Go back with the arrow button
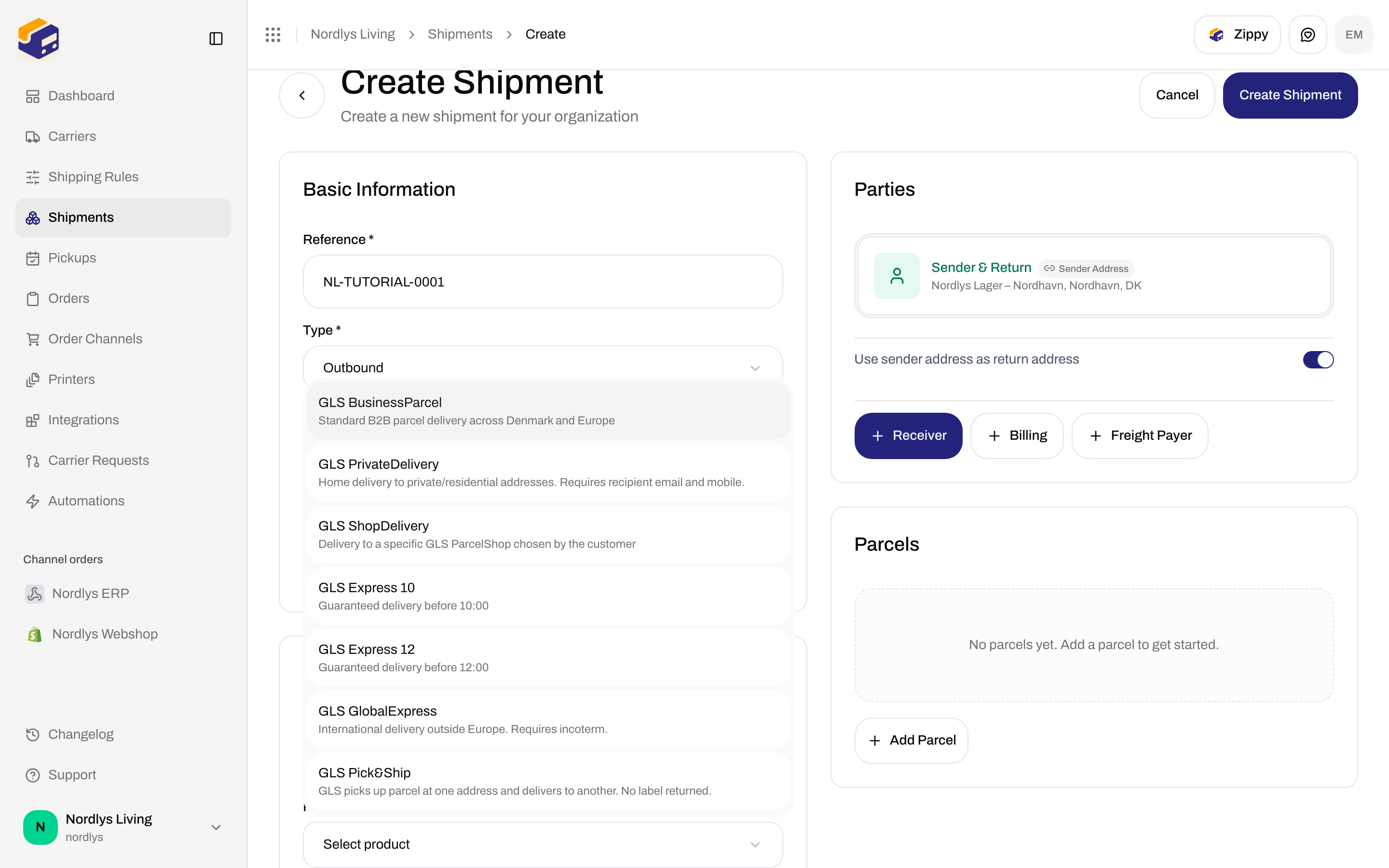Image resolution: width=1389 pixels, height=868 pixels. click(302, 95)
